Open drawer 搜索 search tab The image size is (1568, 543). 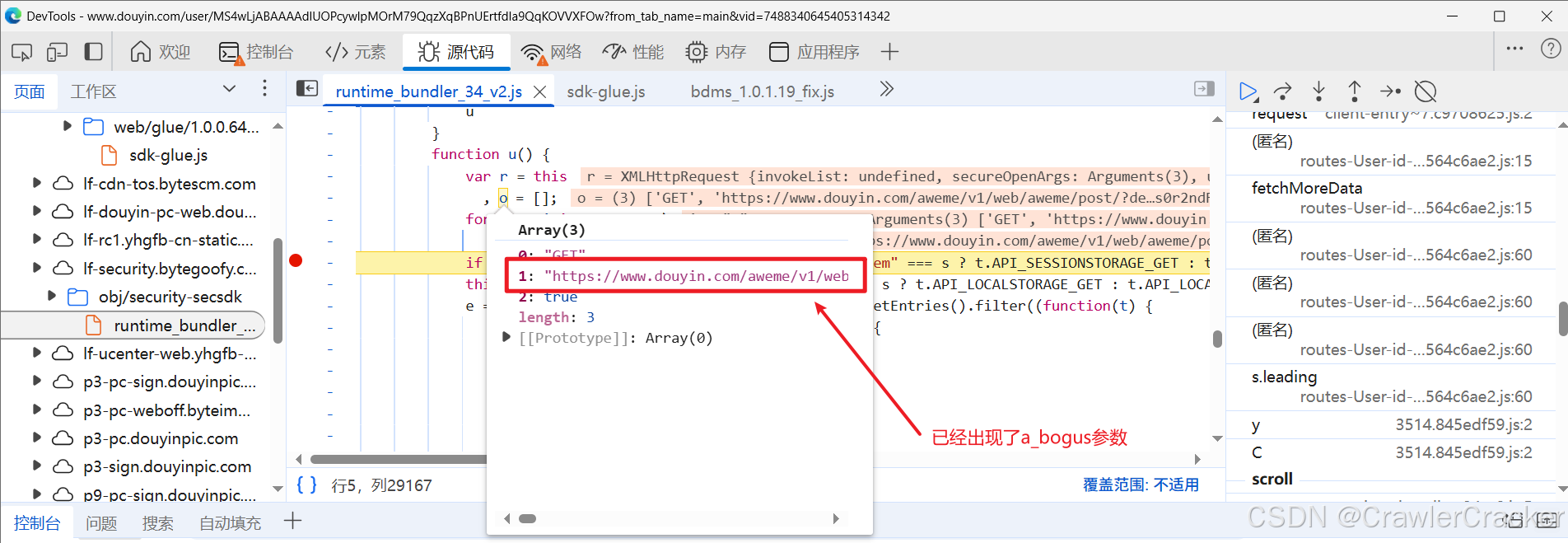[157, 522]
